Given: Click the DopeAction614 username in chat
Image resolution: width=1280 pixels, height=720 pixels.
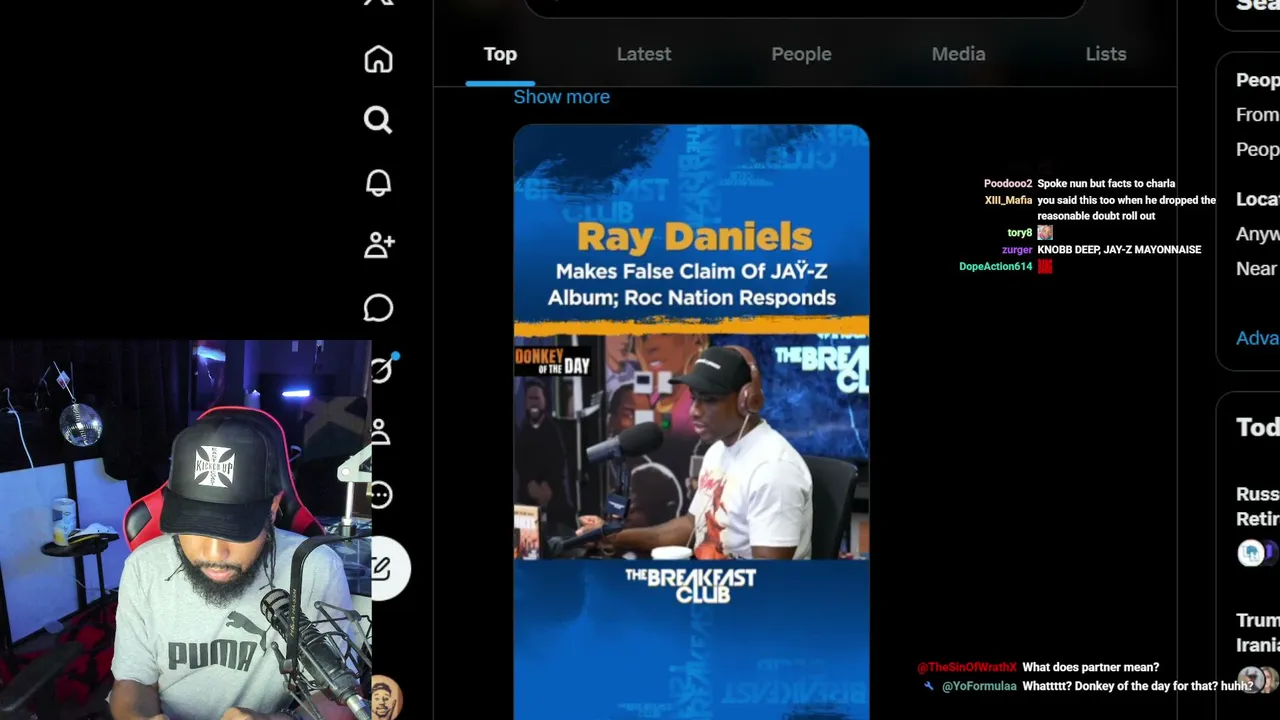Looking at the screenshot, I should 996,267.
